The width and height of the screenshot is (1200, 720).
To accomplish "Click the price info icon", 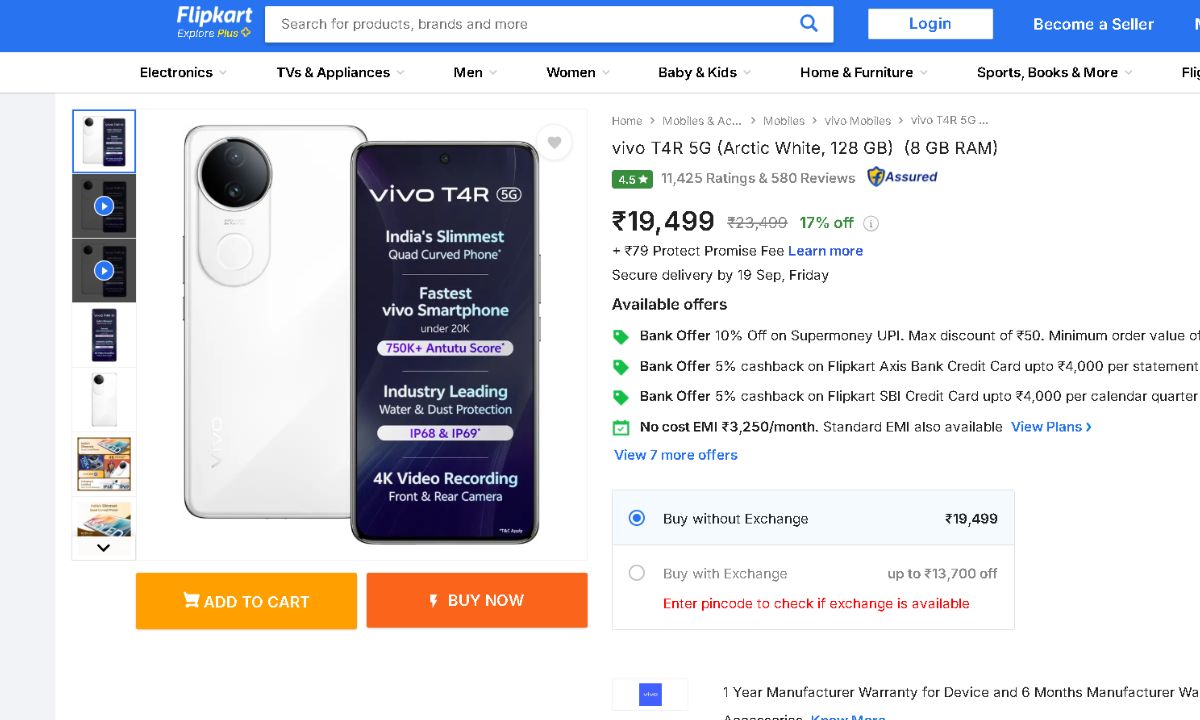I will [871, 223].
